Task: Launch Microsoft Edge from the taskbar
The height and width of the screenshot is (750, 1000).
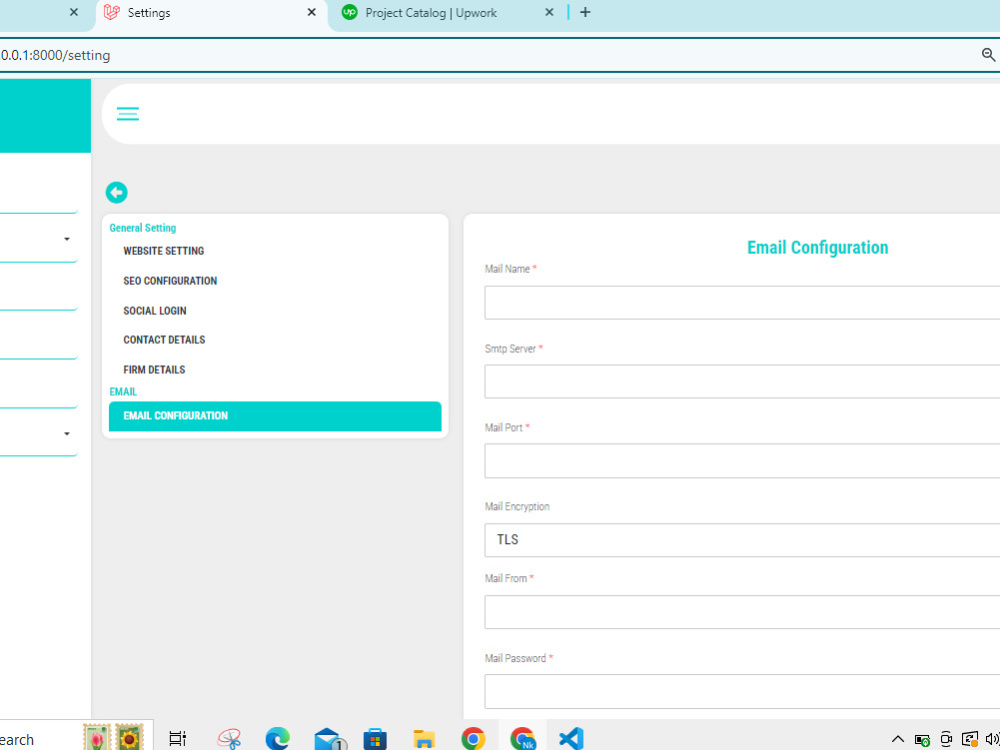Action: [277, 739]
